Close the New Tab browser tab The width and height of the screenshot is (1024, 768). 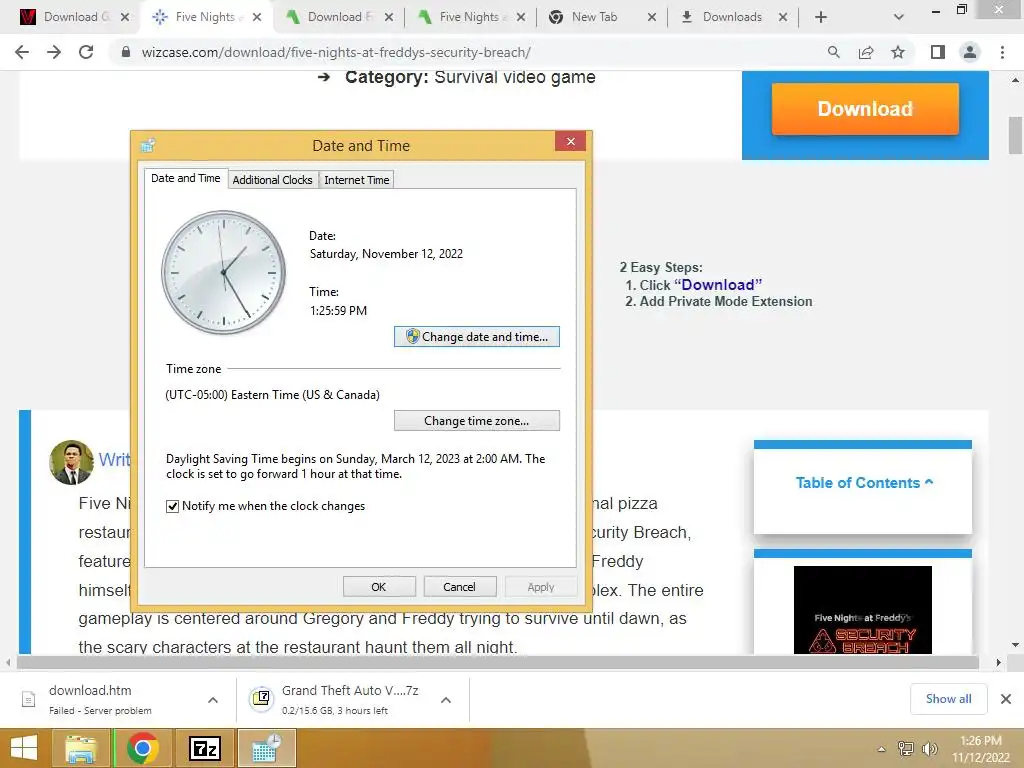click(652, 17)
